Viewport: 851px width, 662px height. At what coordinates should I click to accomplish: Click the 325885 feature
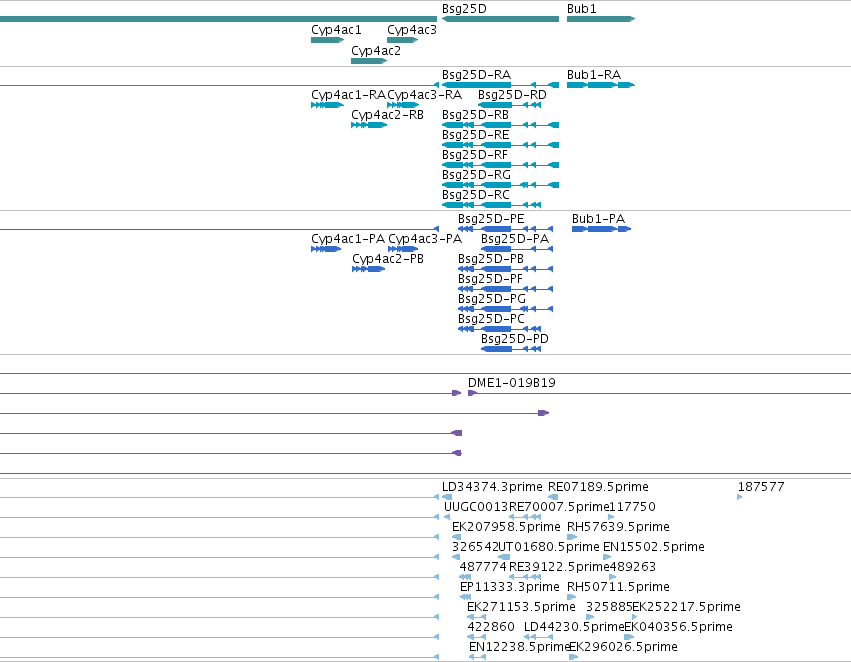point(590,618)
